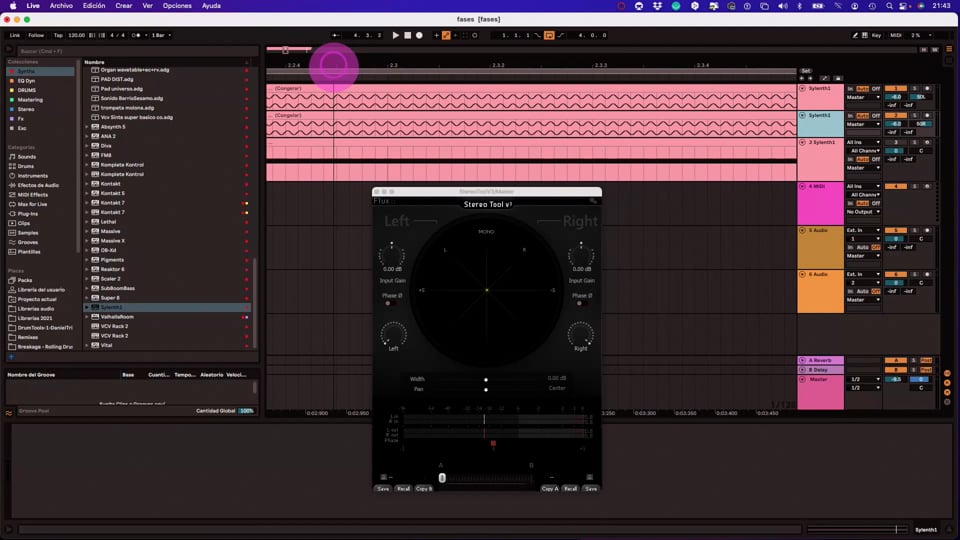Toggle the highlighted automation arm icon

click(x=446, y=36)
